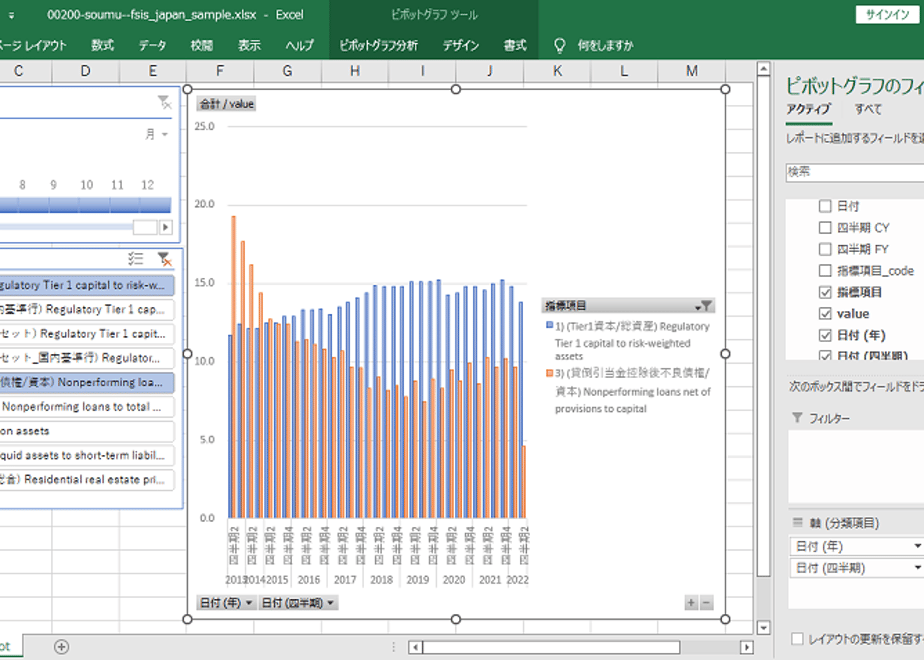Select column header K

[x=557, y=71]
